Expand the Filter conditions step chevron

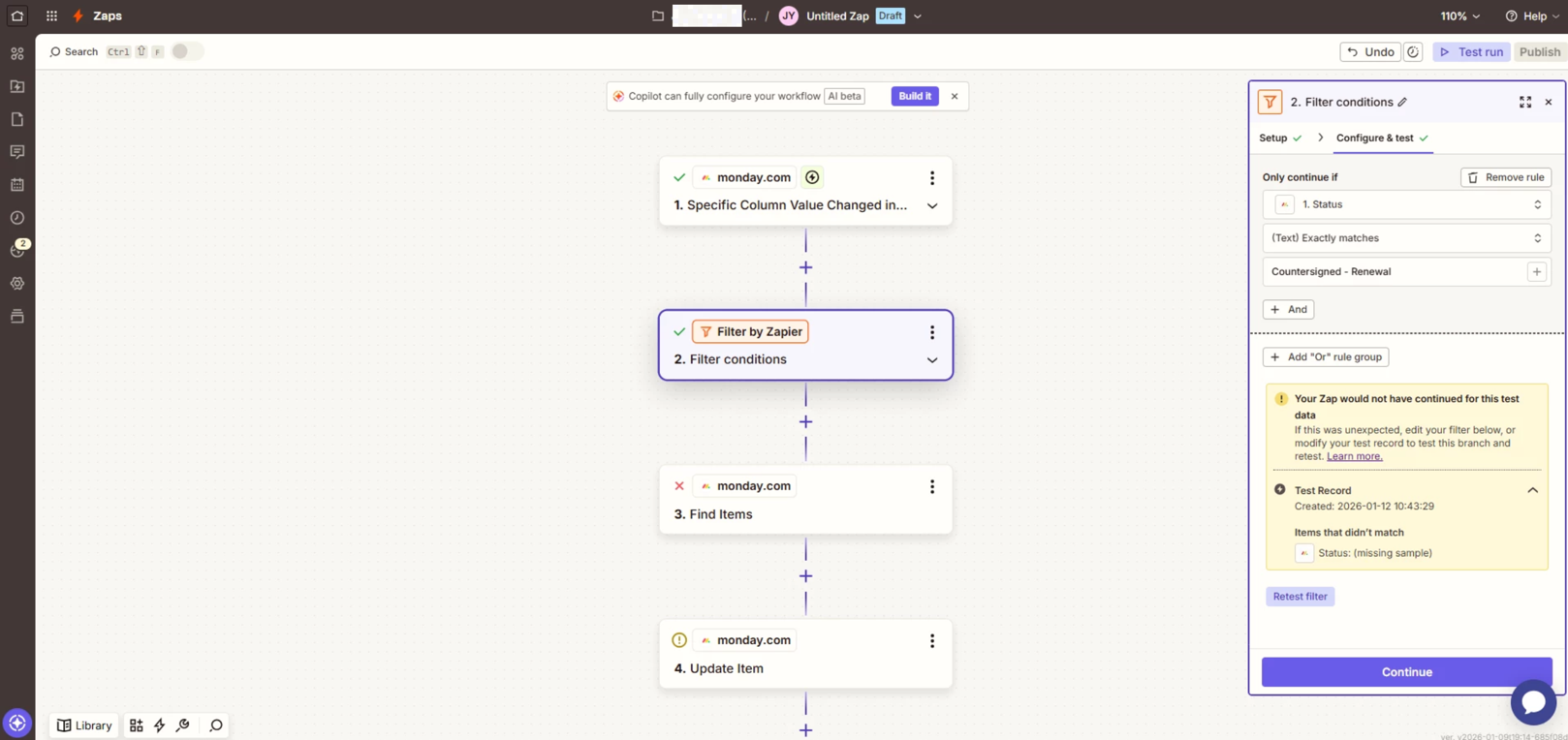[931, 360]
